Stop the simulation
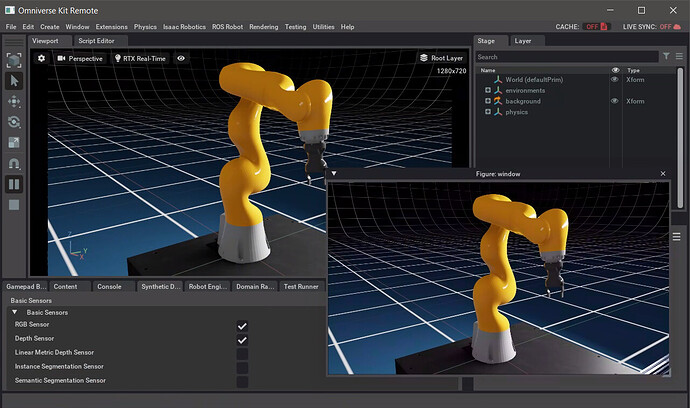Viewport: 690px width, 408px height. coord(14,205)
